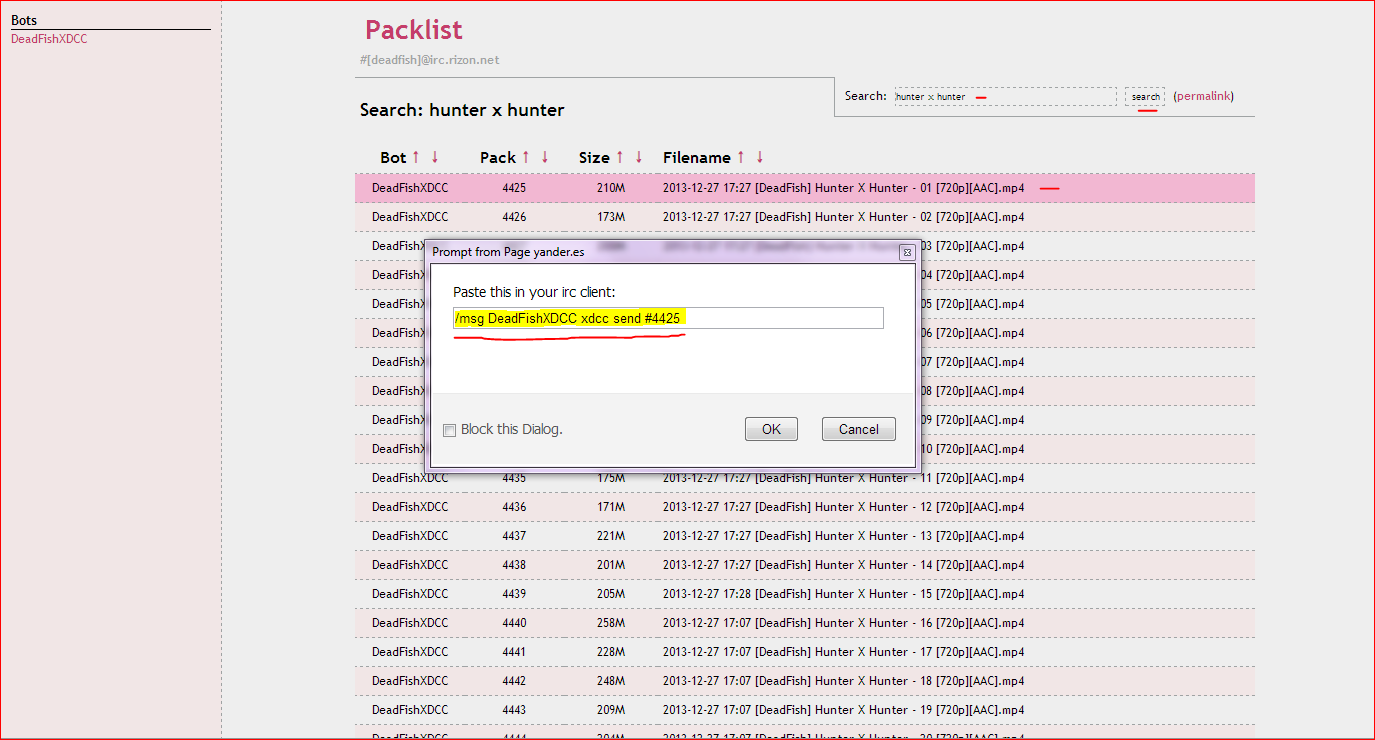This screenshot has width=1375, height=740.
Task: Sort Pack column descending with down arrow
Action: click(x=545, y=157)
